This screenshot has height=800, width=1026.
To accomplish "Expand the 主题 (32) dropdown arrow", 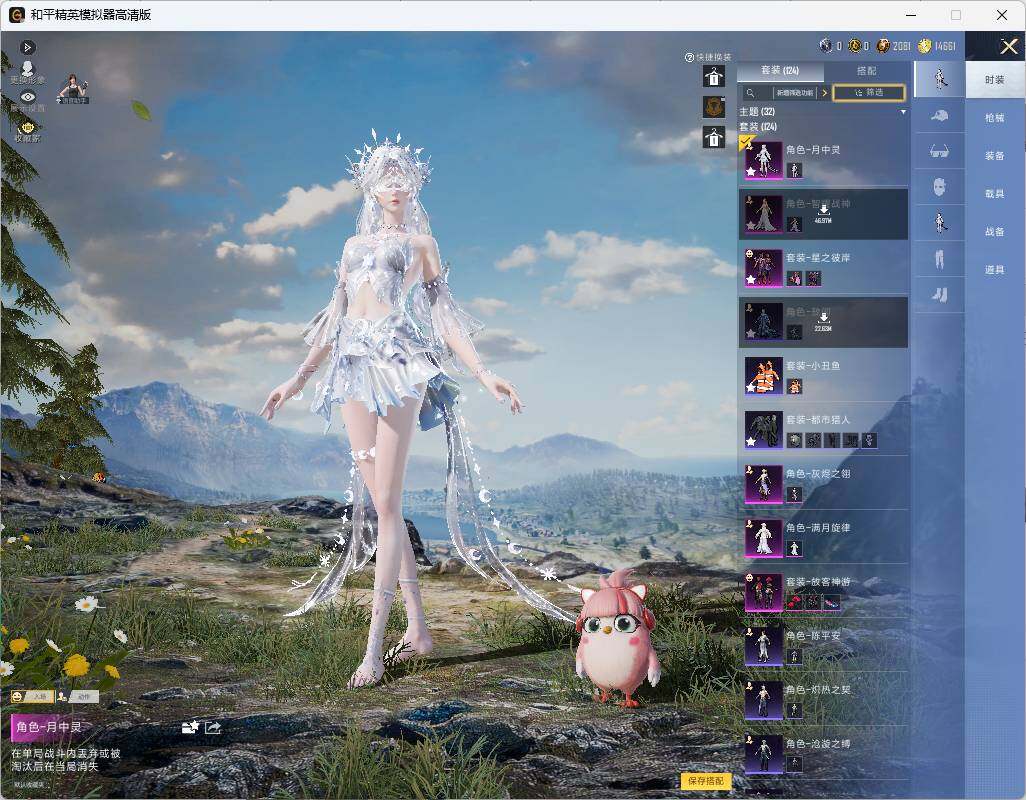I will 903,112.
